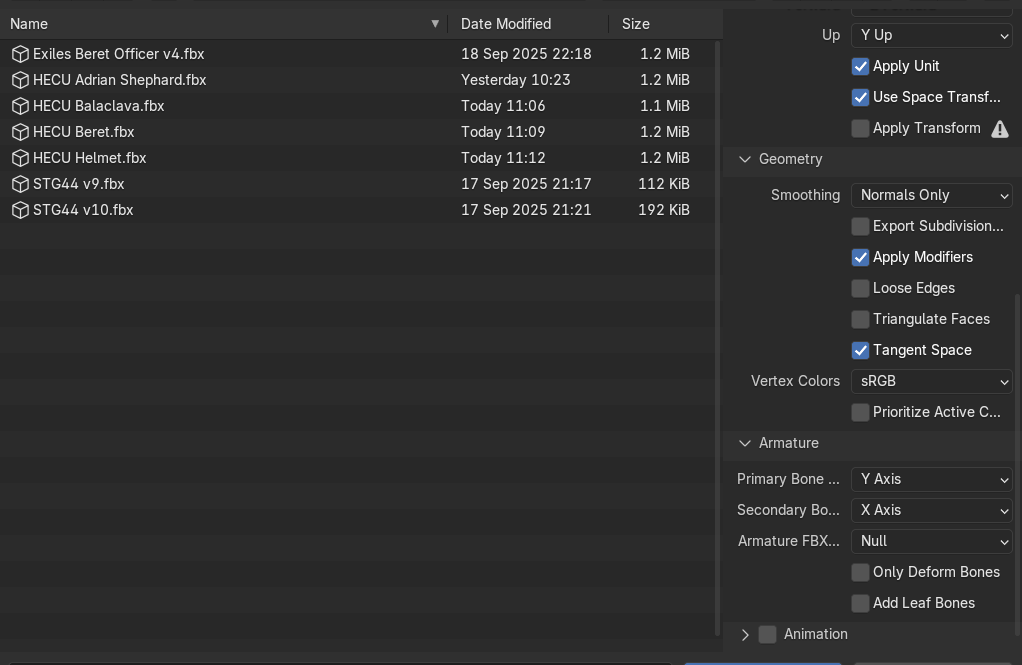Expand the Animation panel
The image size is (1022, 665).
(744, 634)
